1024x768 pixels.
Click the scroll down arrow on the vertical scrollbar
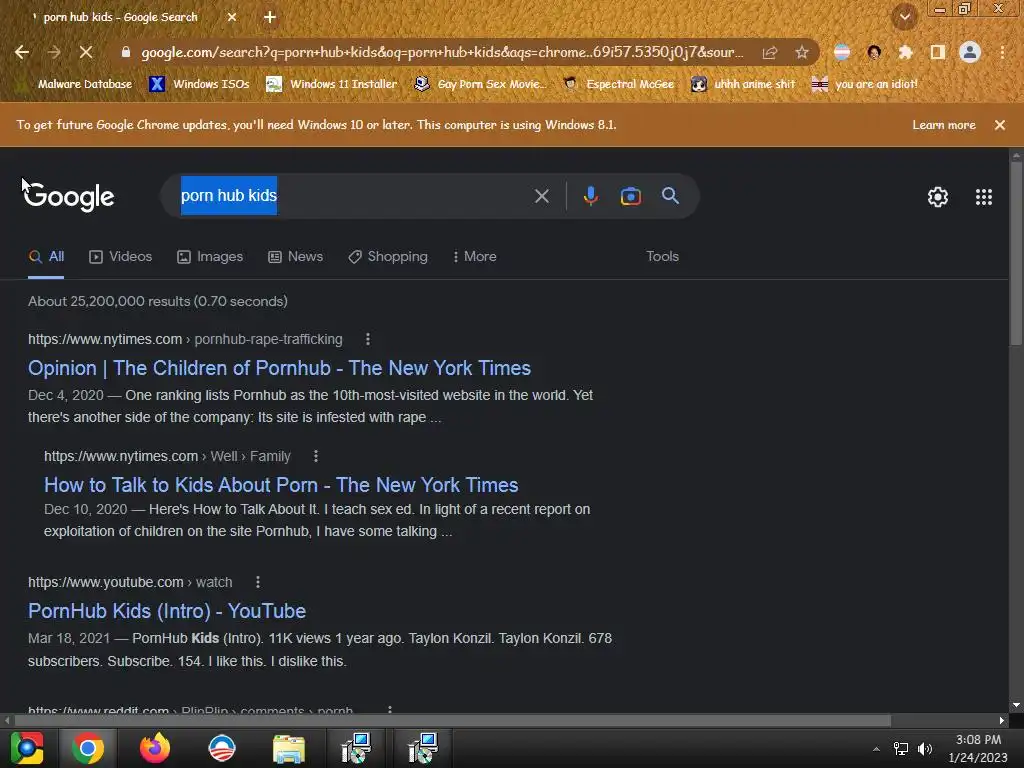point(1016,705)
